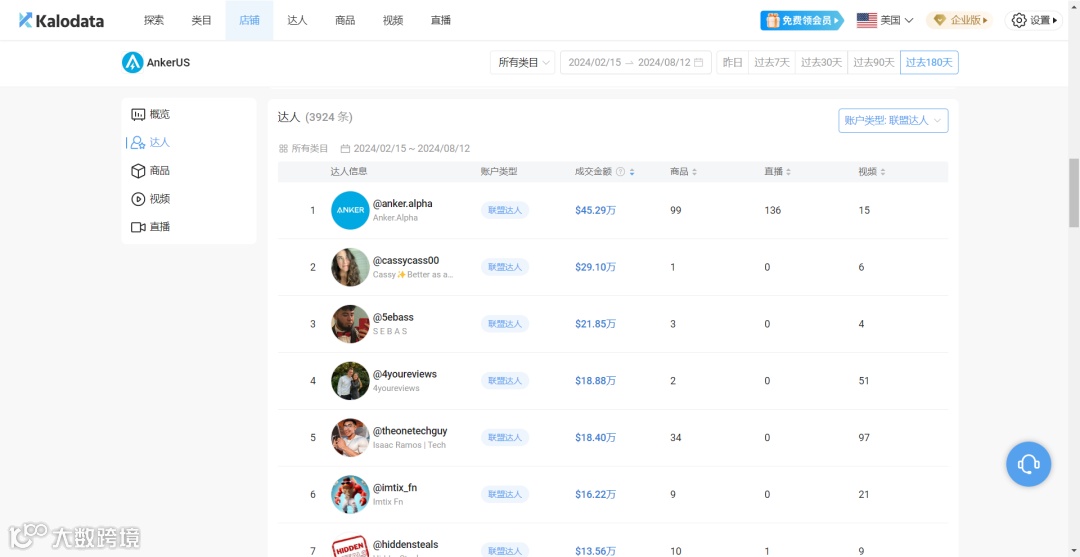1080x557 pixels.
Task: Select the 过去7天 time range
Action: point(771,63)
